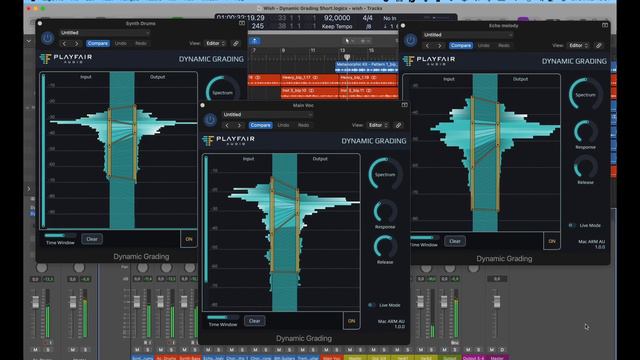Screen dimensions: 640x360
Task: Open Untitled preset menu in Main Voc plugin
Action: click(267, 115)
